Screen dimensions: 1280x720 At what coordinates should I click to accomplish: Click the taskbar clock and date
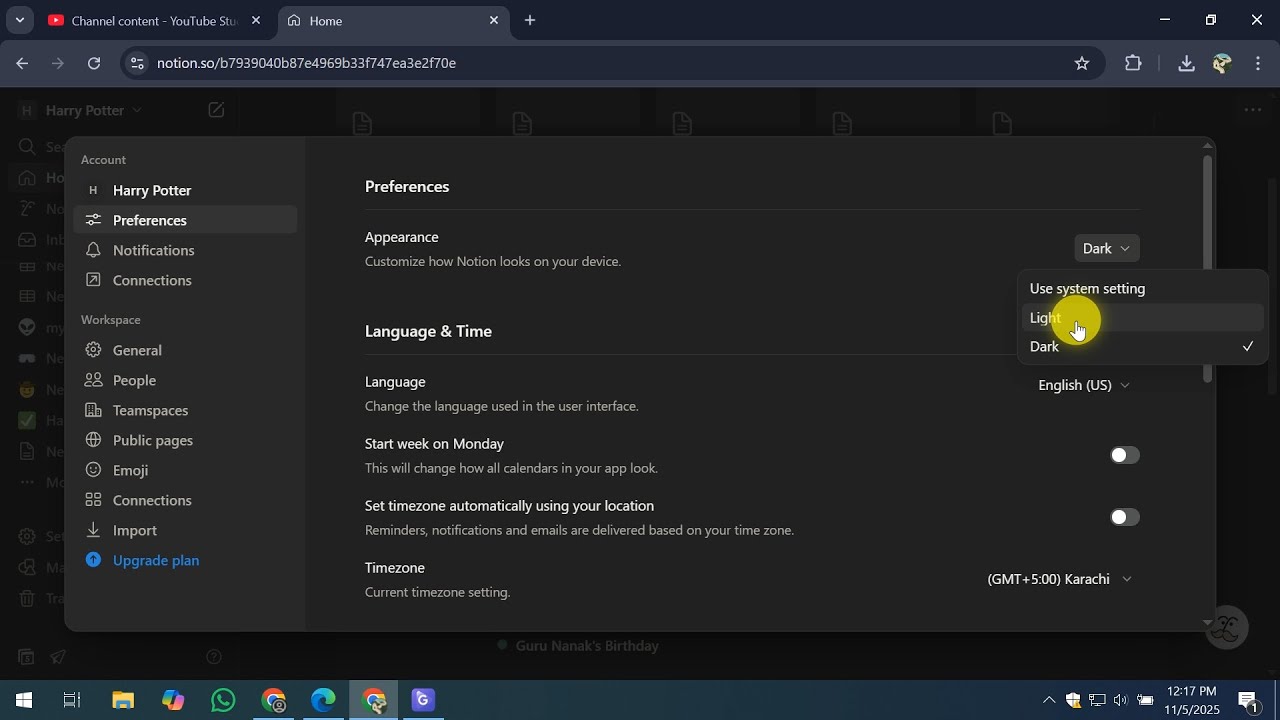(x=1192, y=700)
